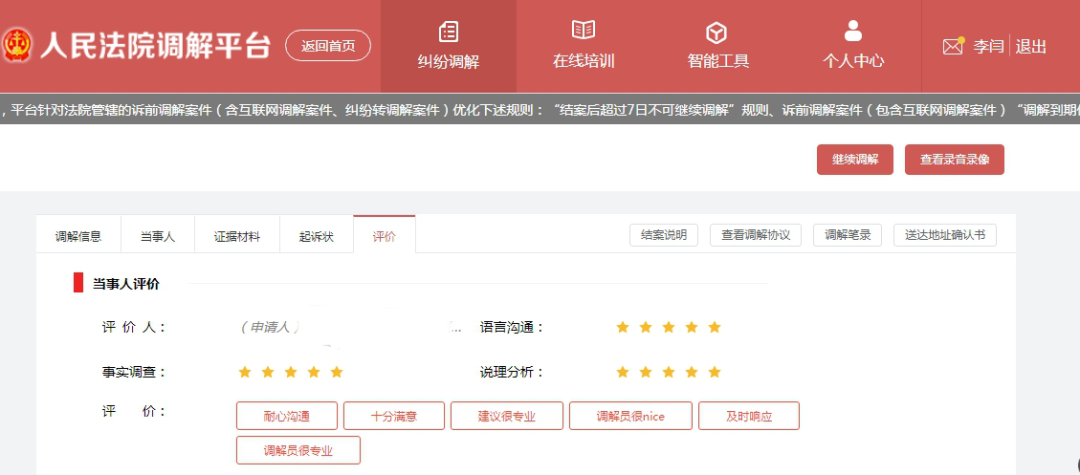
Task: Open the 纠纷调解 navigation icon
Action: point(448,32)
